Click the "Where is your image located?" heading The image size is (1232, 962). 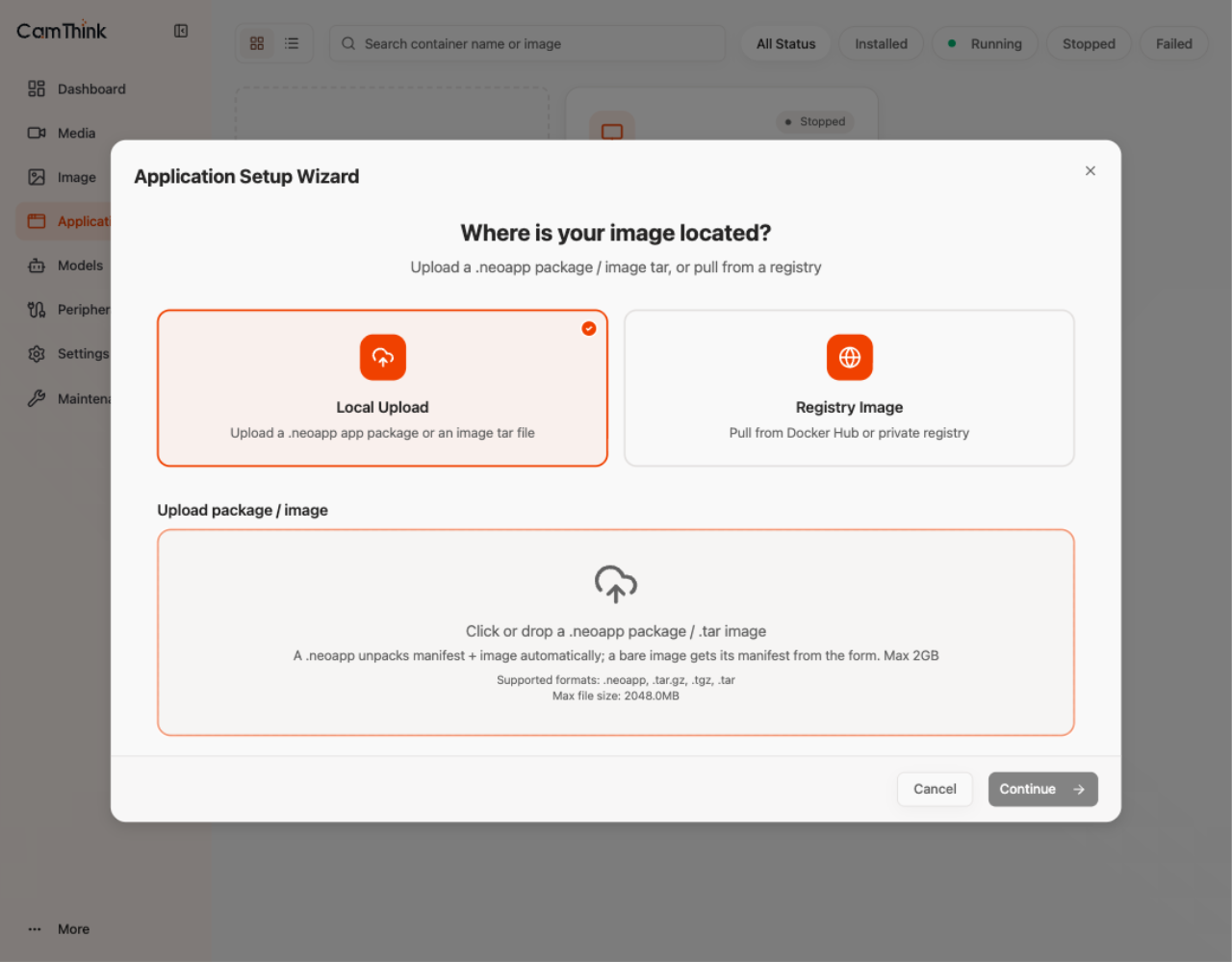pyautogui.click(x=616, y=233)
